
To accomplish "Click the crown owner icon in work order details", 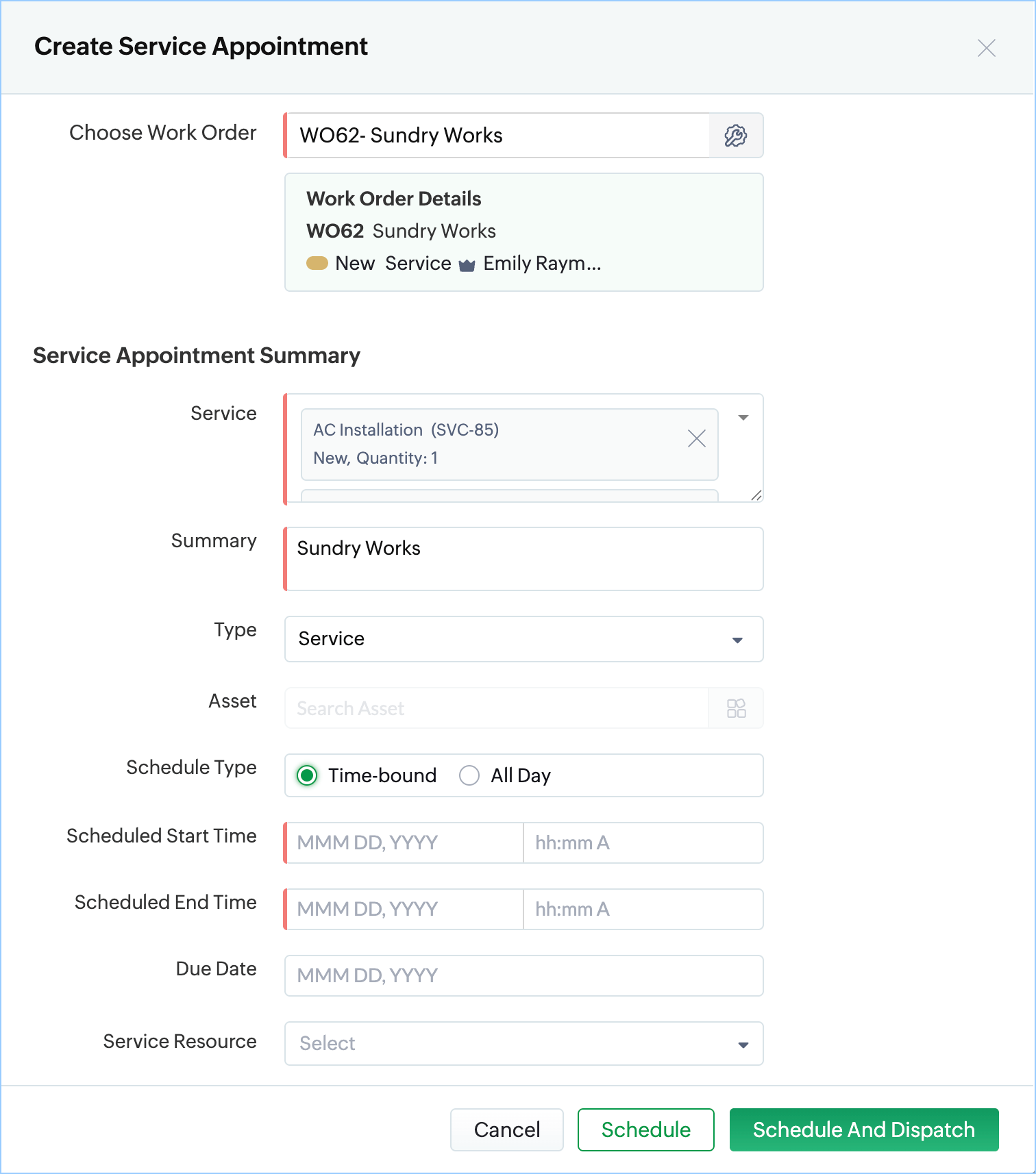I will pos(467,265).
